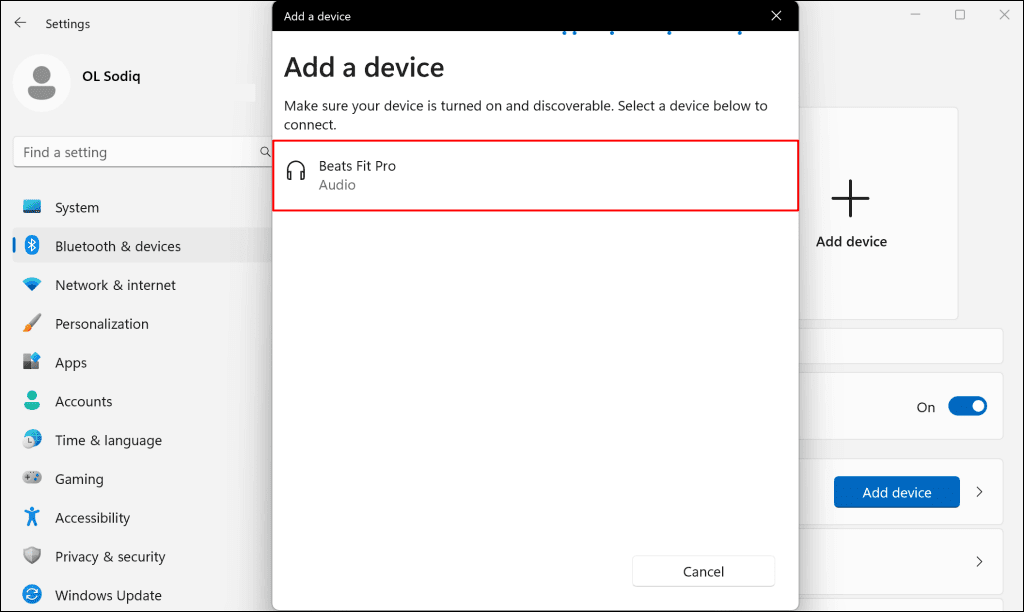Maximize the Settings window
The height and width of the screenshot is (612, 1024).
[959, 14]
